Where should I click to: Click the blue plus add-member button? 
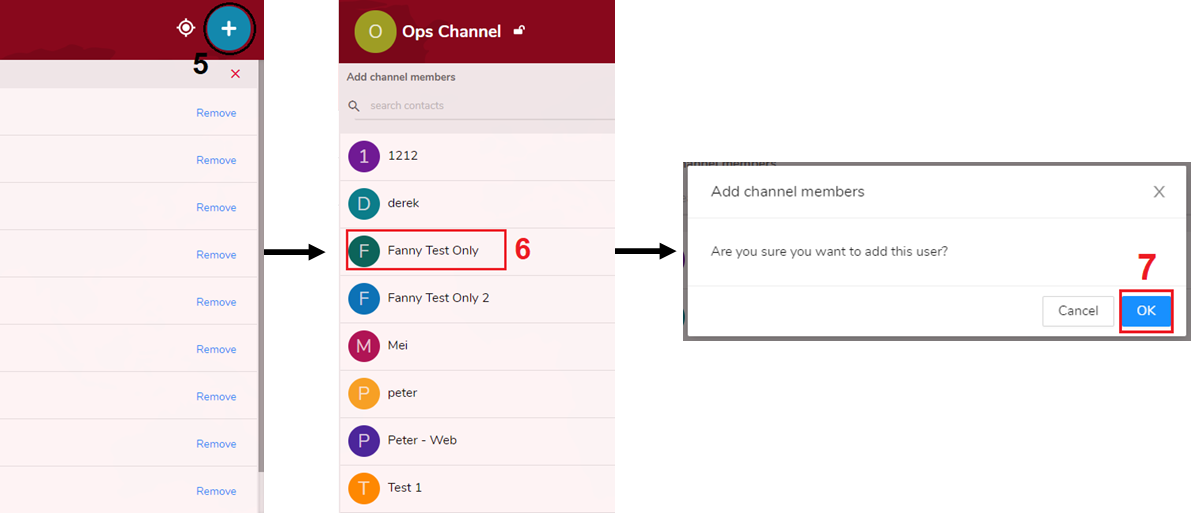click(x=229, y=29)
